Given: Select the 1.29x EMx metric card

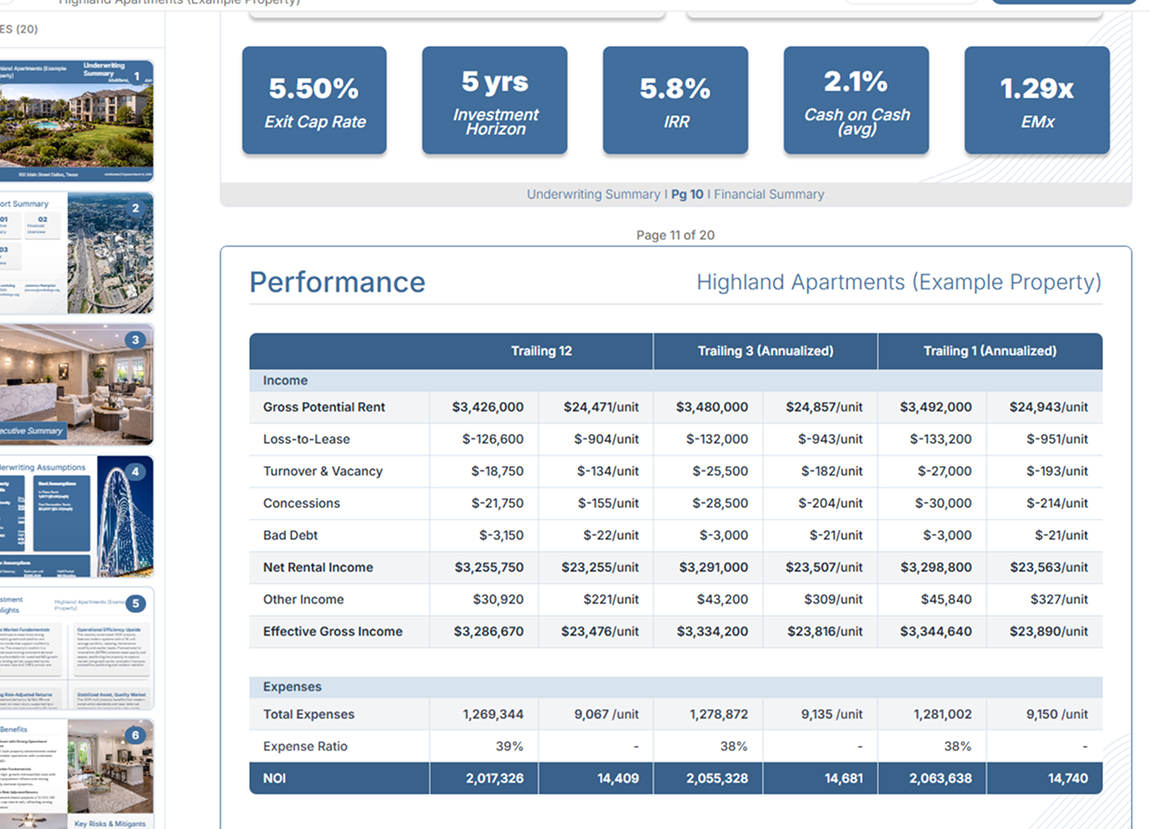Looking at the screenshot, I should click(x=1036, y=101).
